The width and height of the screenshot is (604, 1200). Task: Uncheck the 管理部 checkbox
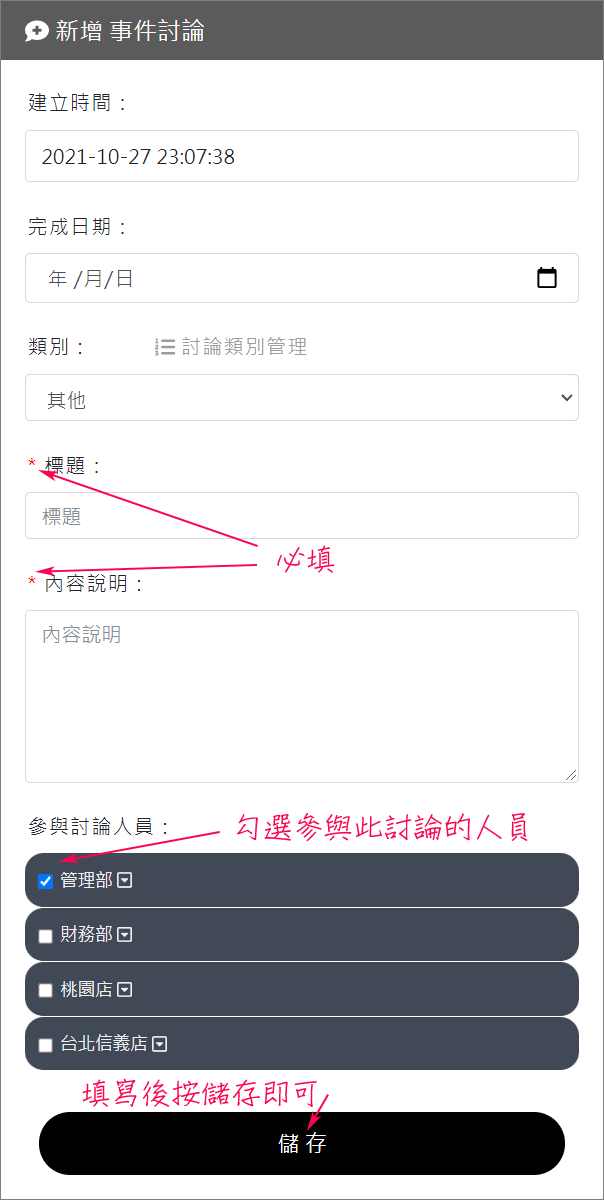[x=45, y=881]
